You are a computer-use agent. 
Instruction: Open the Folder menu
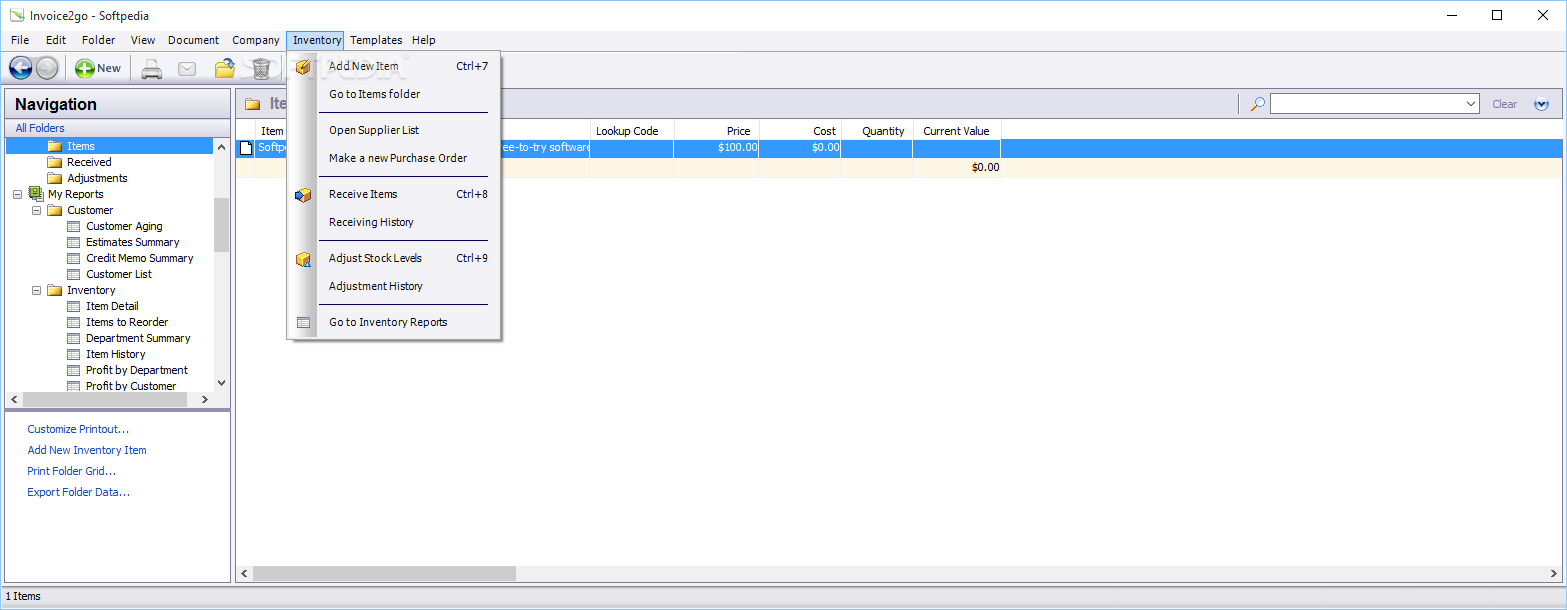(x=99, y=40)
